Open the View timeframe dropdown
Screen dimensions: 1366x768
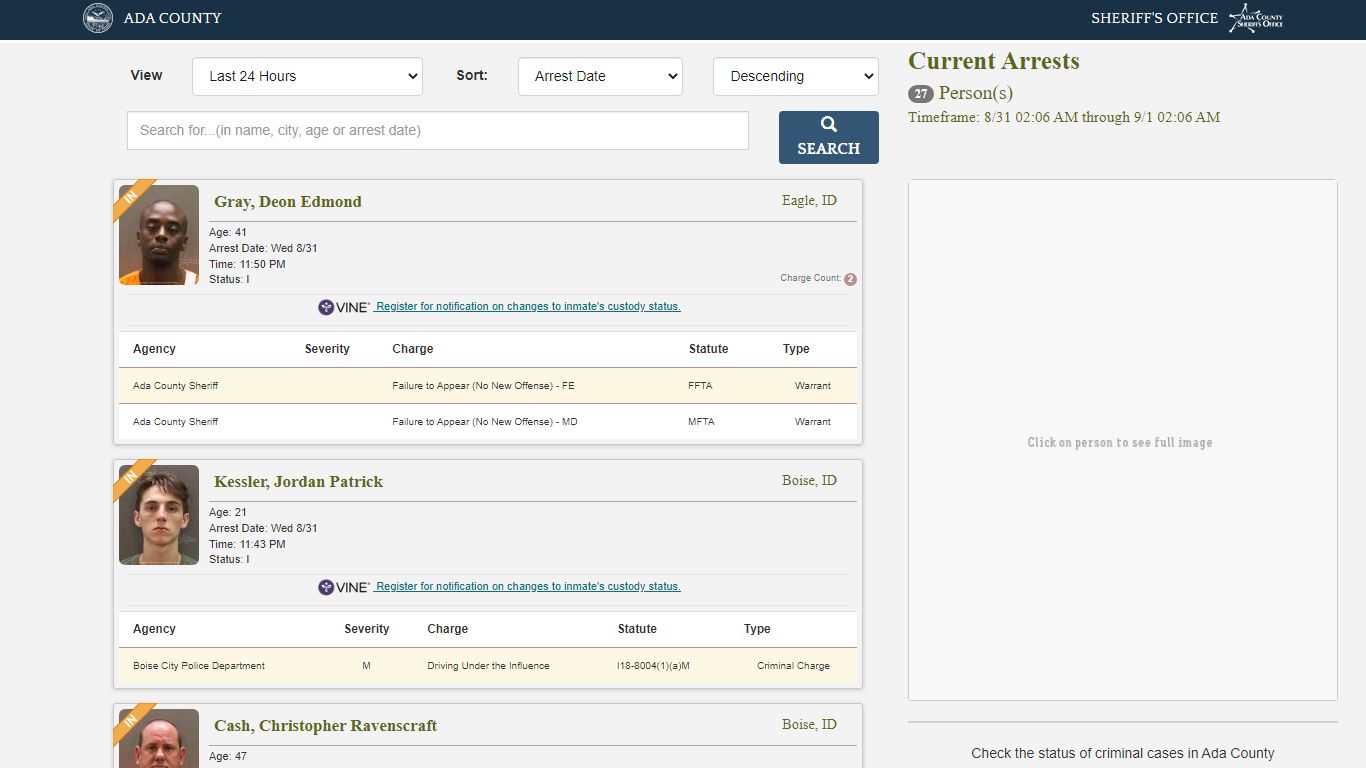(307, 76)
